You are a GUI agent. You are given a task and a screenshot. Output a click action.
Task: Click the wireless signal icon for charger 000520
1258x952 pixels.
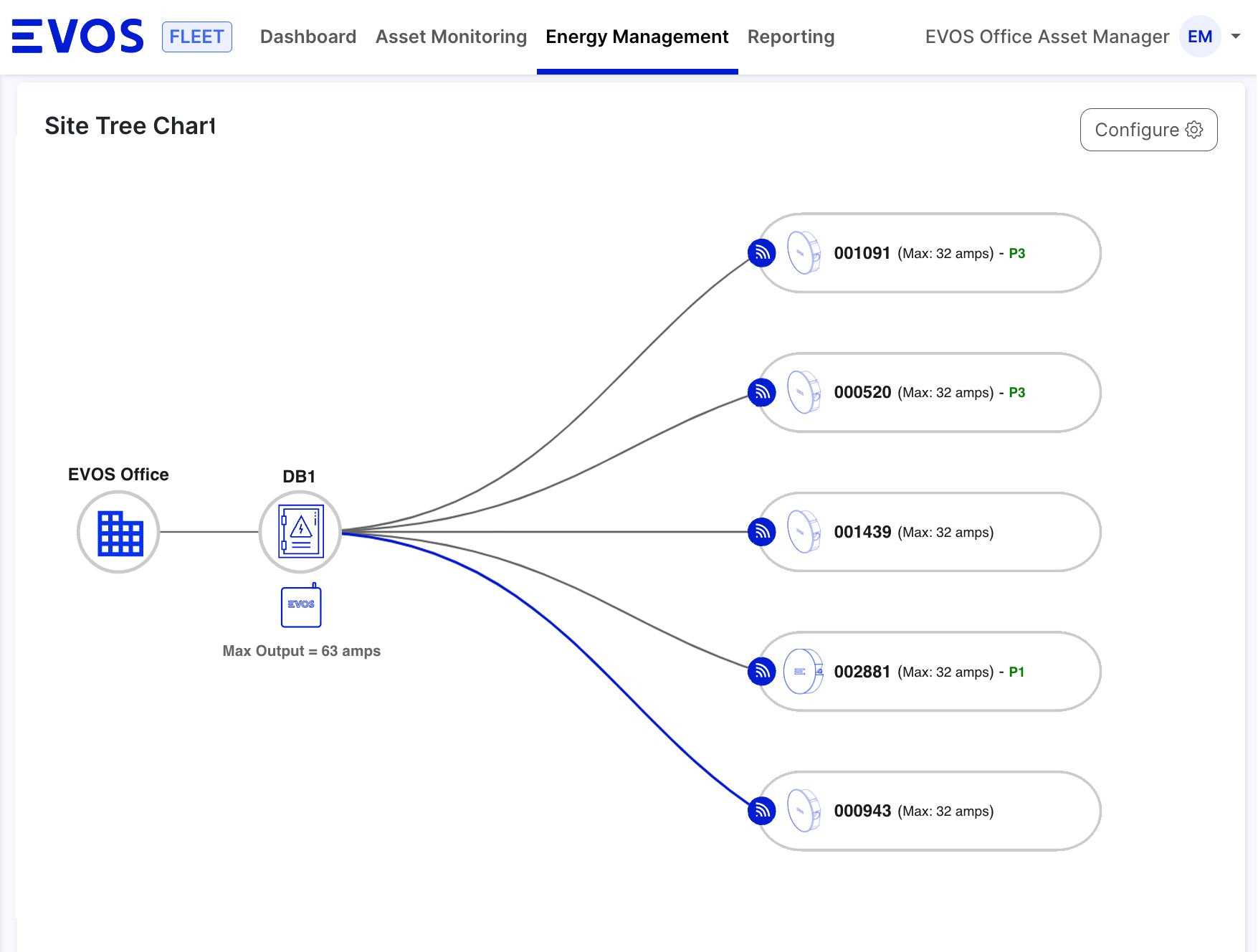coord(761,392)
